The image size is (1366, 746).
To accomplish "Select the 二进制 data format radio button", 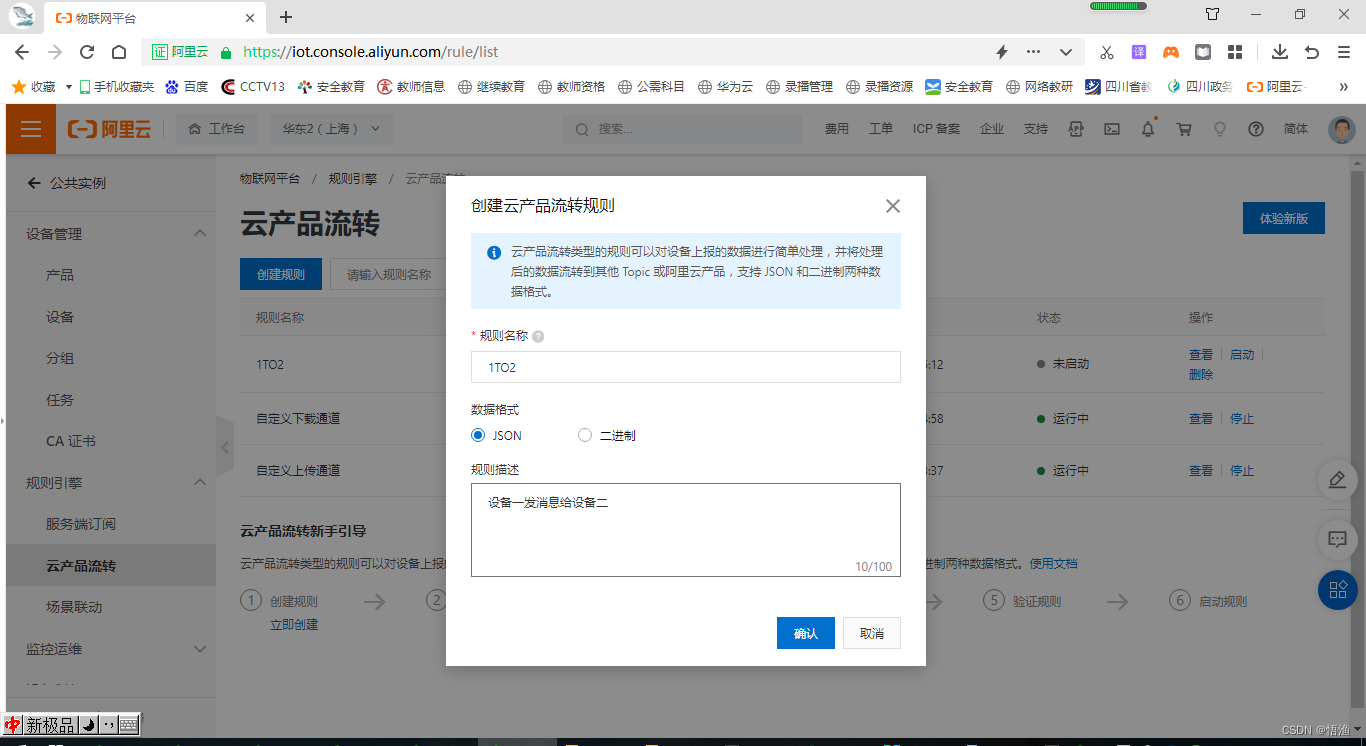I will [x=585, y=436].
